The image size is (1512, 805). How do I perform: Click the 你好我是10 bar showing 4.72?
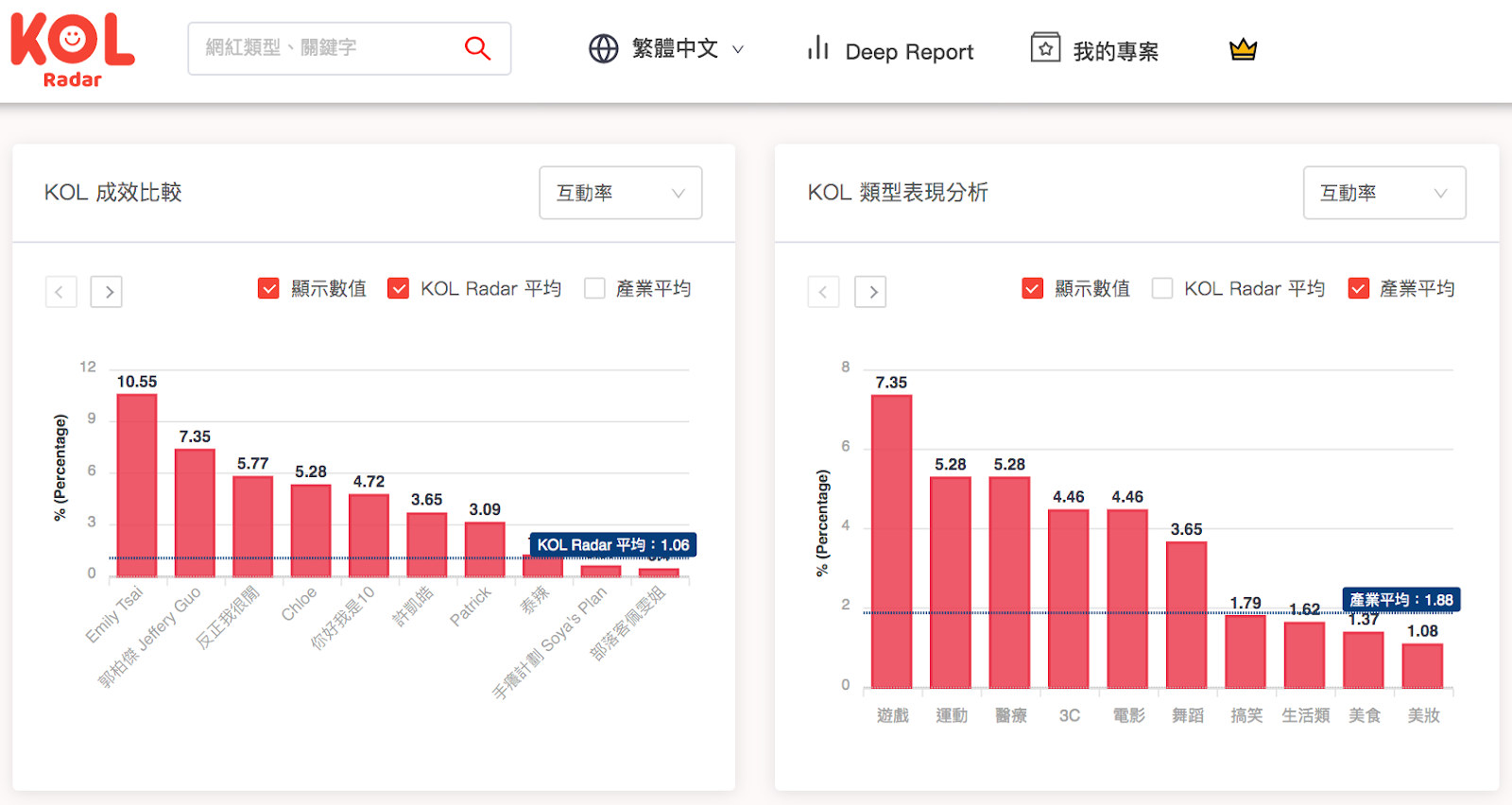tap(369, 536)
